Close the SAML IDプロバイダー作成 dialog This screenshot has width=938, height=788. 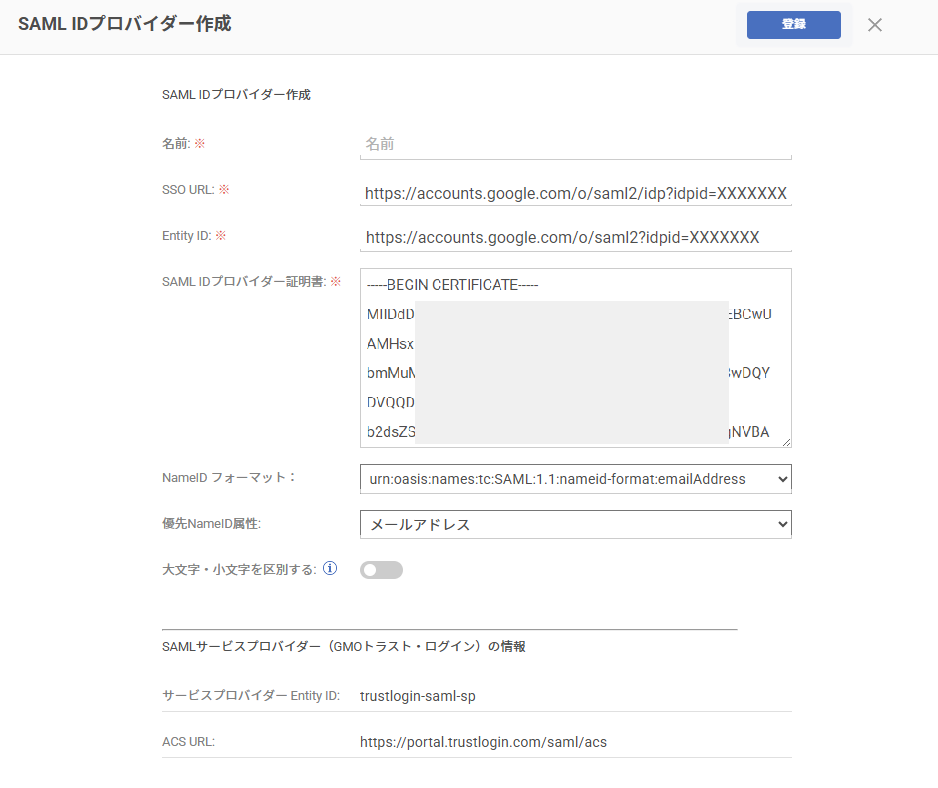(x=875, y=25)
